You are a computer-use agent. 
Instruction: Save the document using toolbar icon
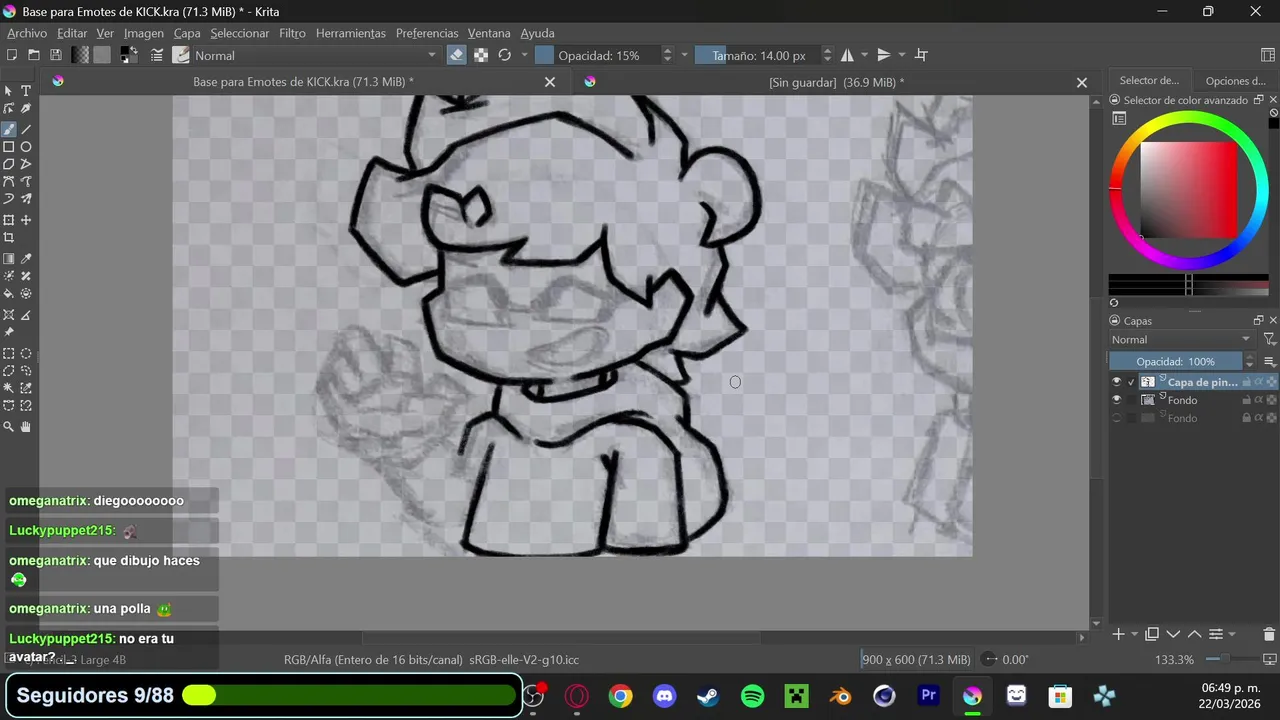coord(56,55)
